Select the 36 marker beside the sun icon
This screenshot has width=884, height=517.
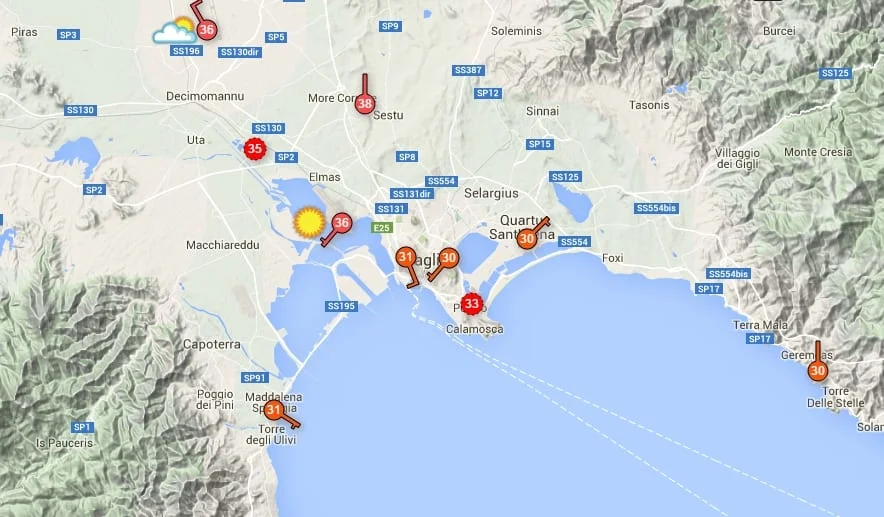341,223
